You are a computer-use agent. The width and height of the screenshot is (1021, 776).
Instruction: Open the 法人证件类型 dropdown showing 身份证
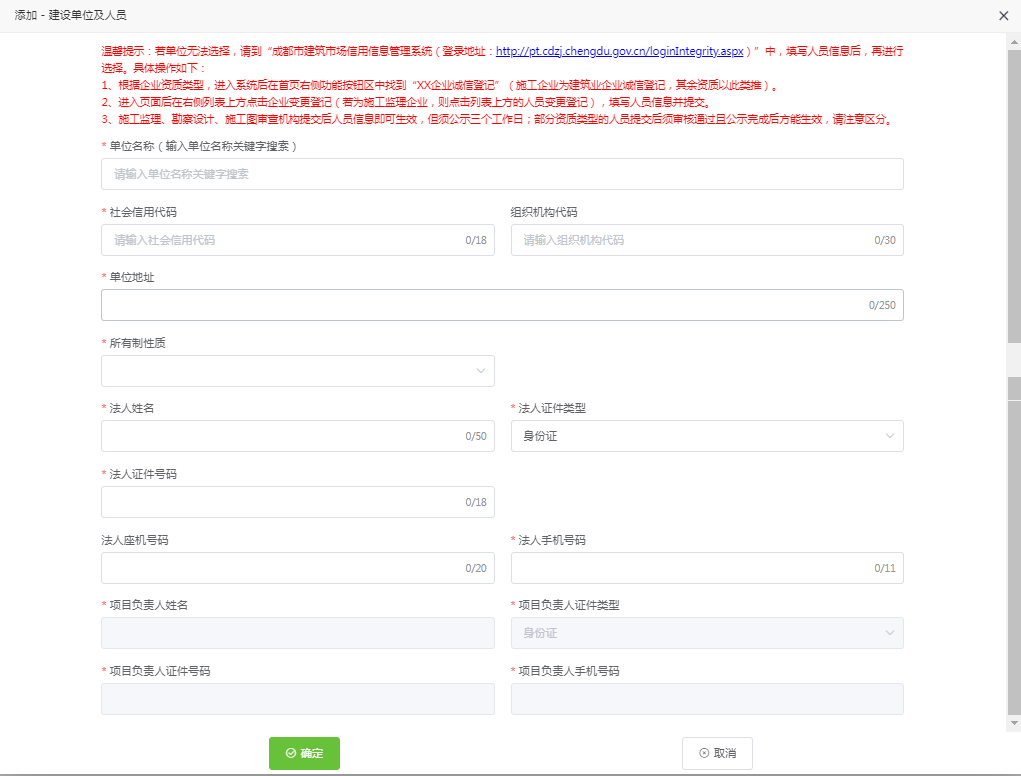point(707,436)
